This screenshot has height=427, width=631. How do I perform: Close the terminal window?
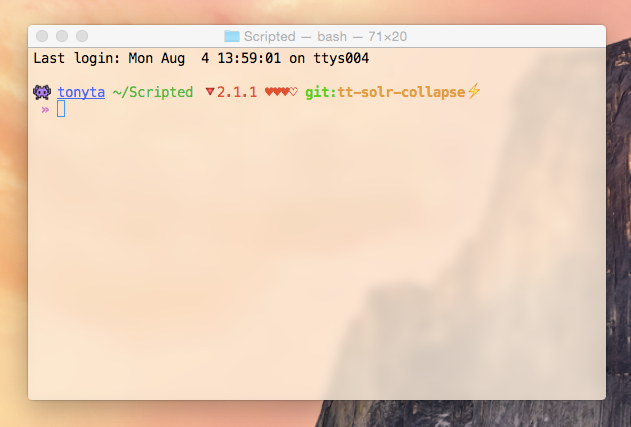coord(42,36)
